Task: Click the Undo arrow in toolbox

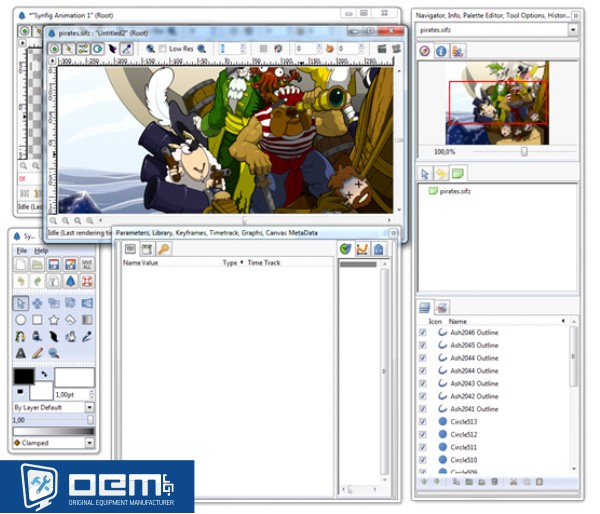Action: pyautogui.click(x=21, y=282)
